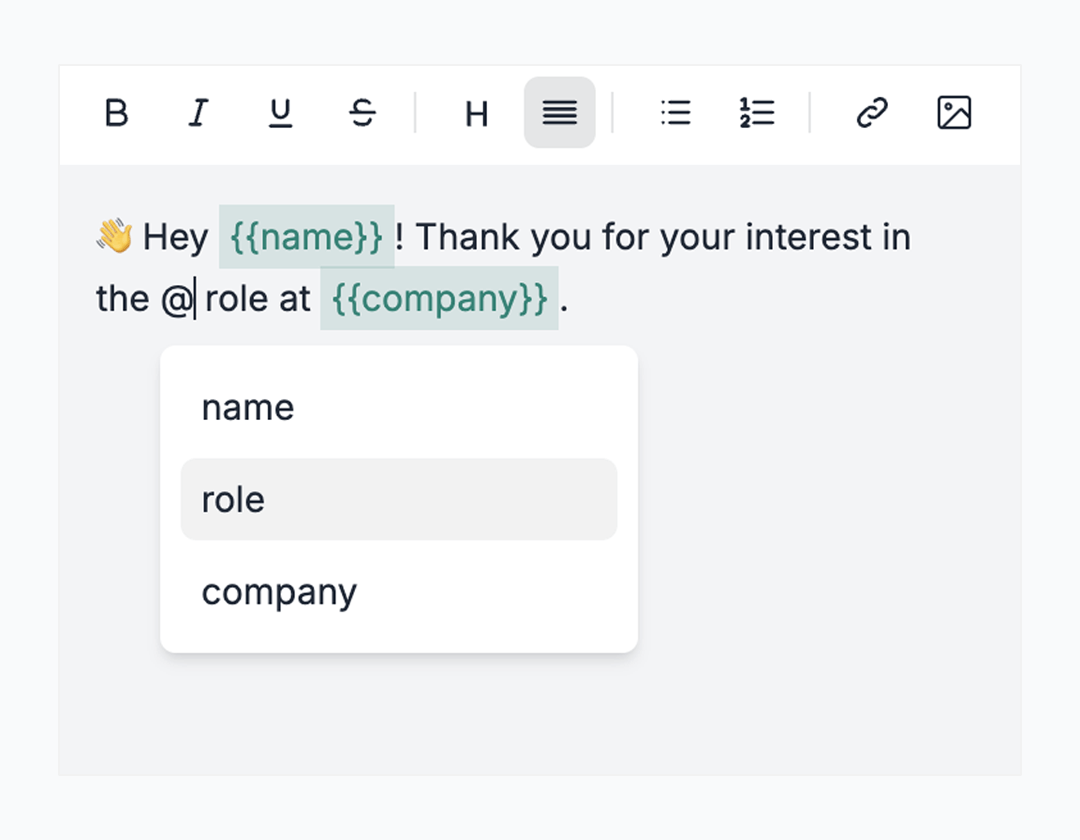Enable strikethrough formatting
Screen dimensions: 1080x840
pyautogui.click(x=362, y=113)
